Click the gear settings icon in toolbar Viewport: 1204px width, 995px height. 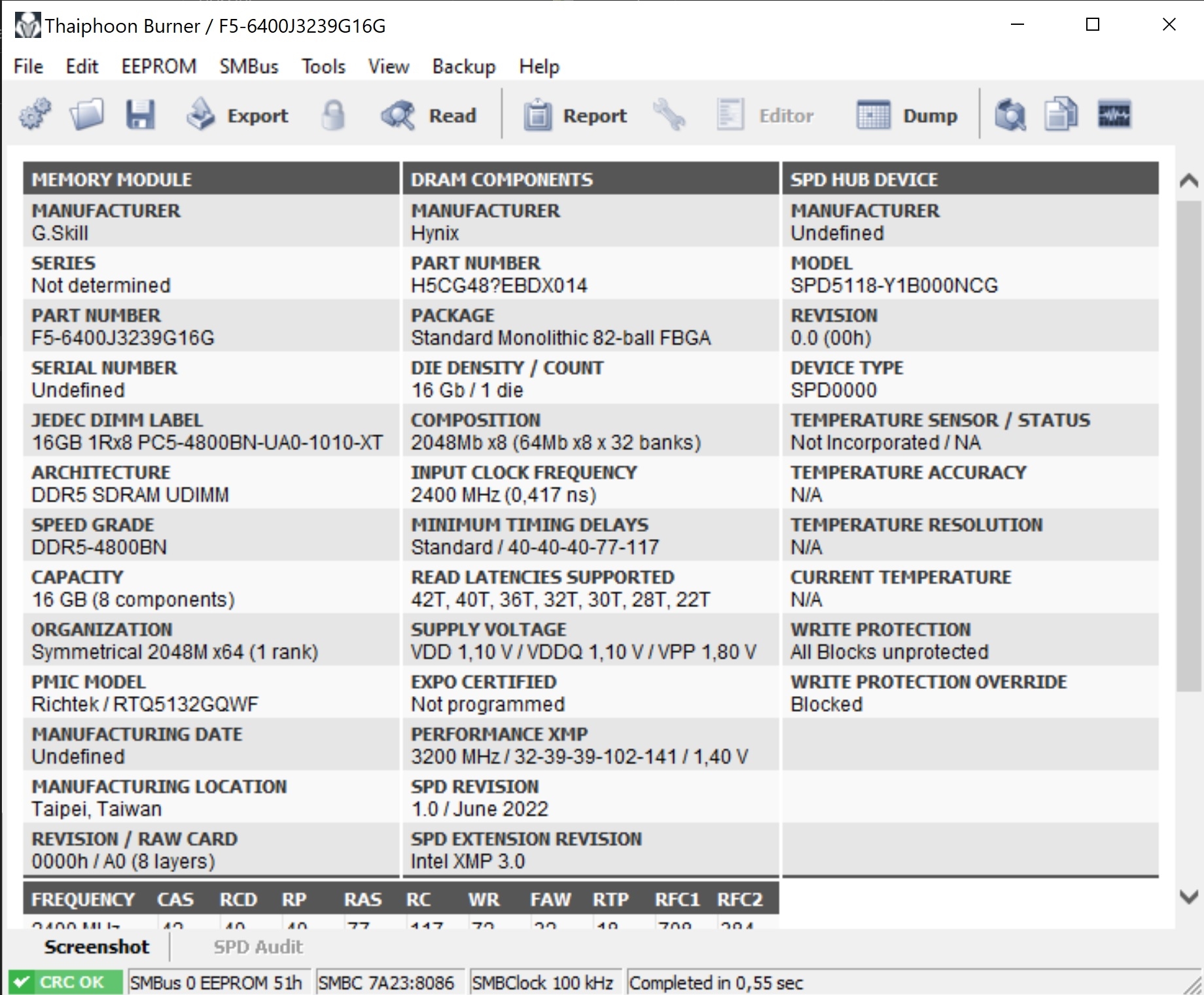(x=35, y=115)
